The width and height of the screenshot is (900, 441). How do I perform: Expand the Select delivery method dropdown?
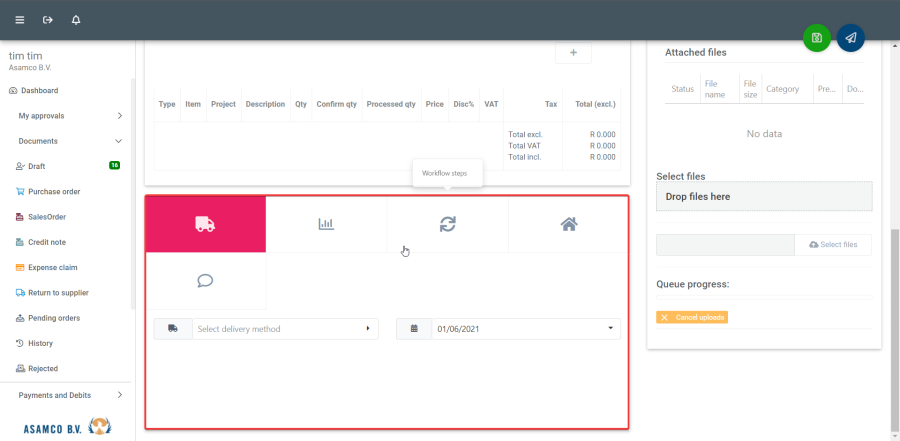click(278, 329)
